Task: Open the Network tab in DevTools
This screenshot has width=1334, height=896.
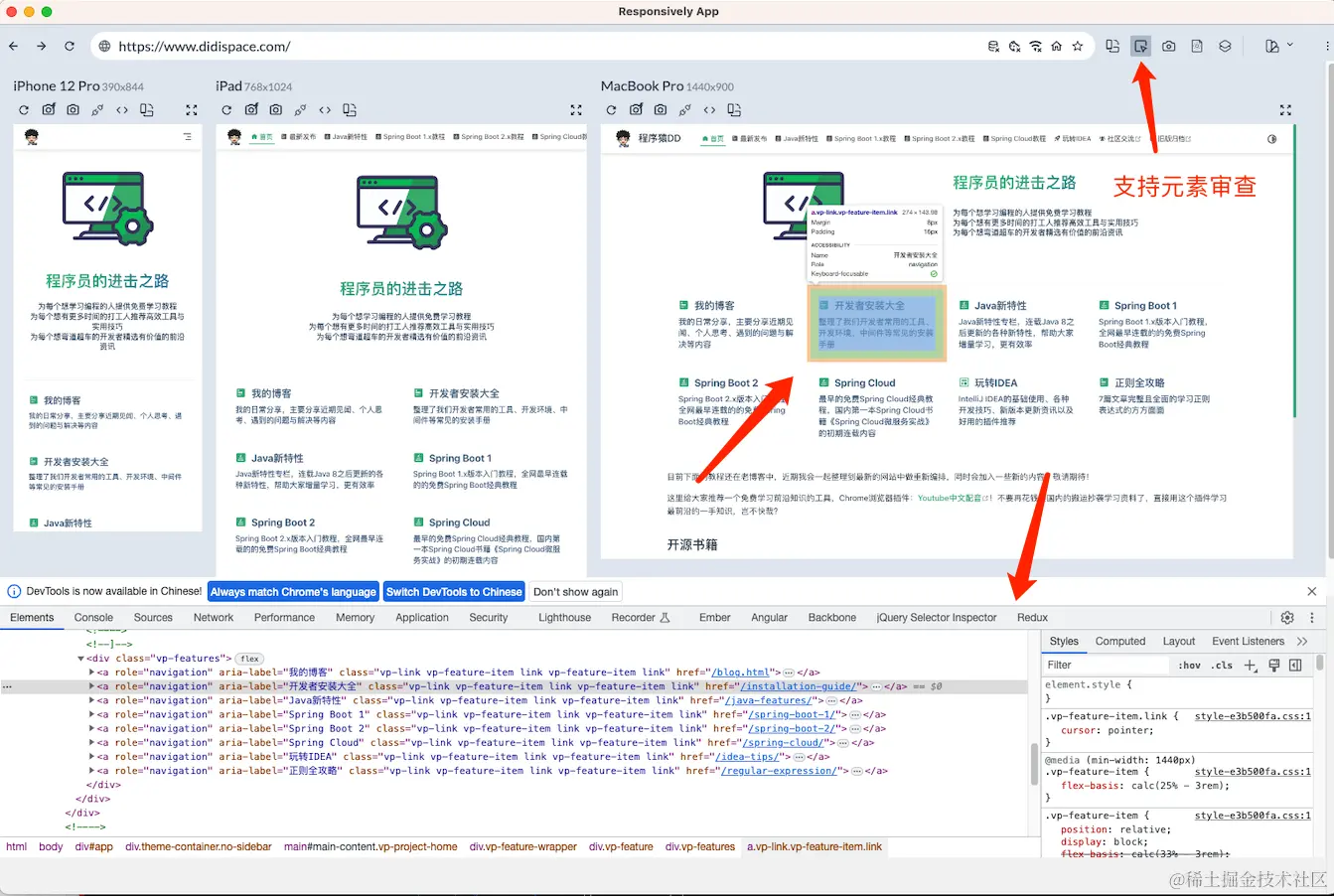Action: pyautogui.click(x=214, y=618)
